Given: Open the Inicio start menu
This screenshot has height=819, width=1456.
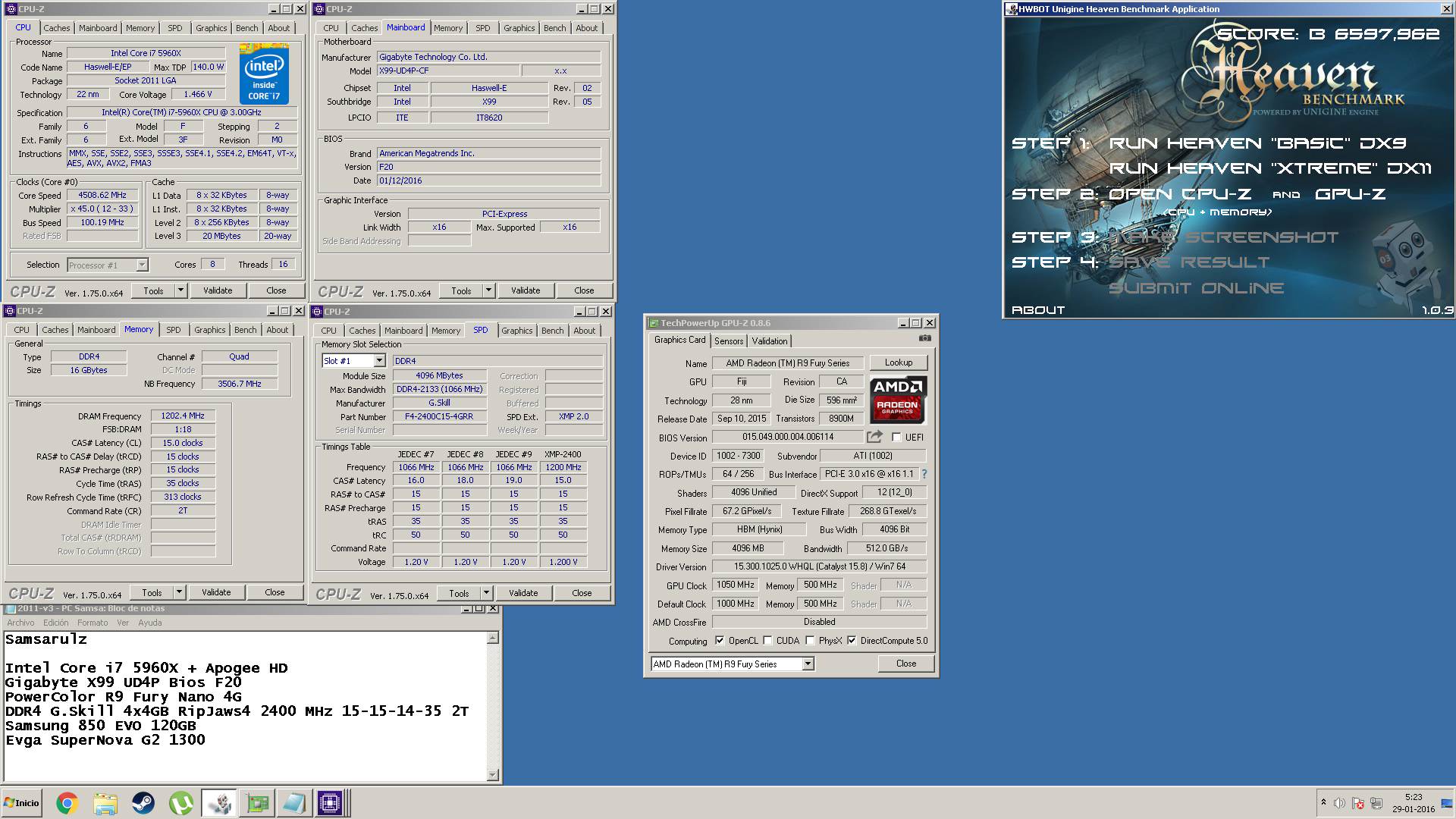Looking at the screenshot, I should click(22, 803).
